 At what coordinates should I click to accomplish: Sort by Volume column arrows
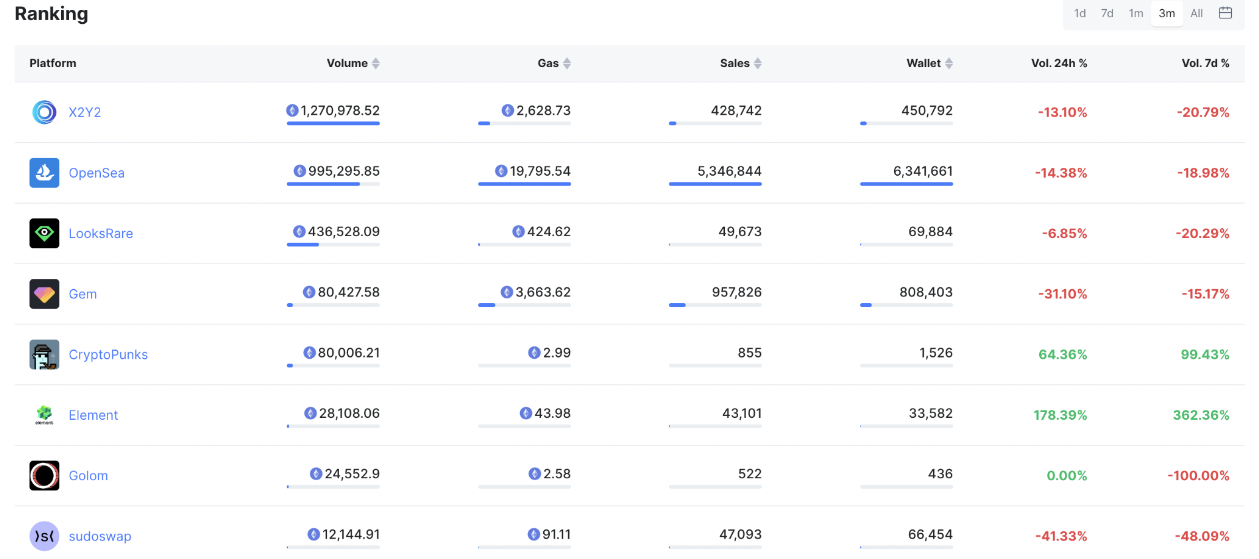376,63
